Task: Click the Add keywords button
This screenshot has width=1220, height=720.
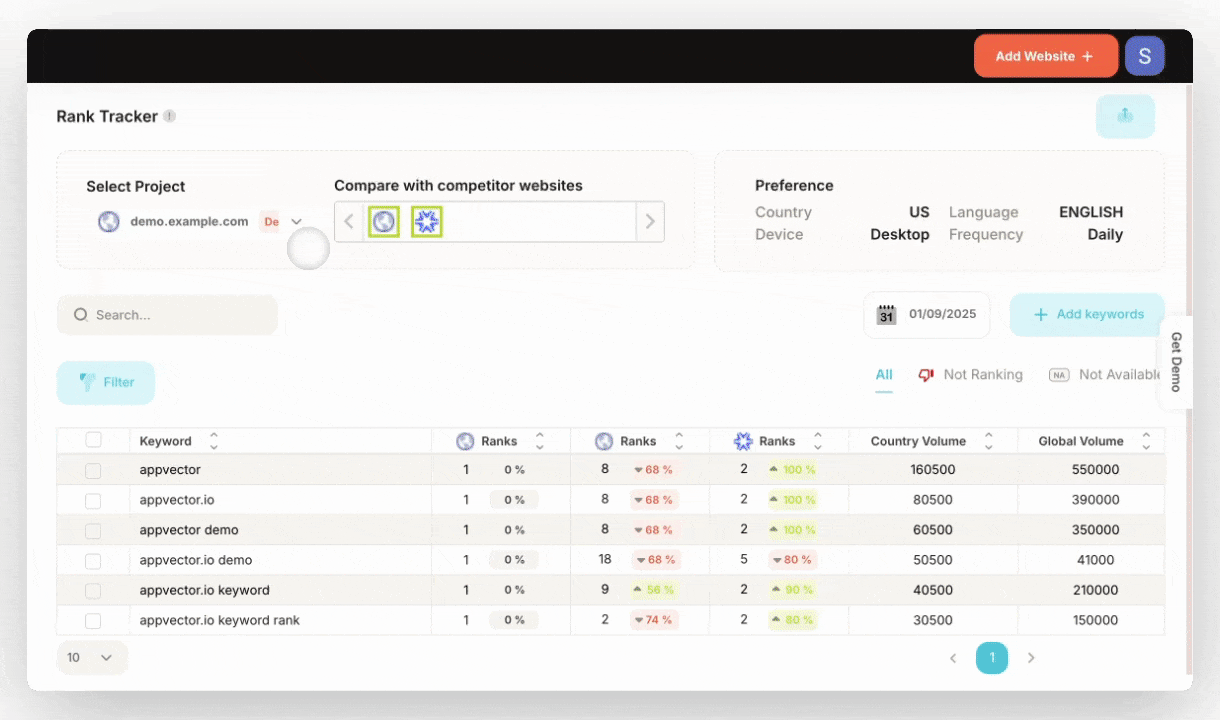Action: pos(1087,315)
